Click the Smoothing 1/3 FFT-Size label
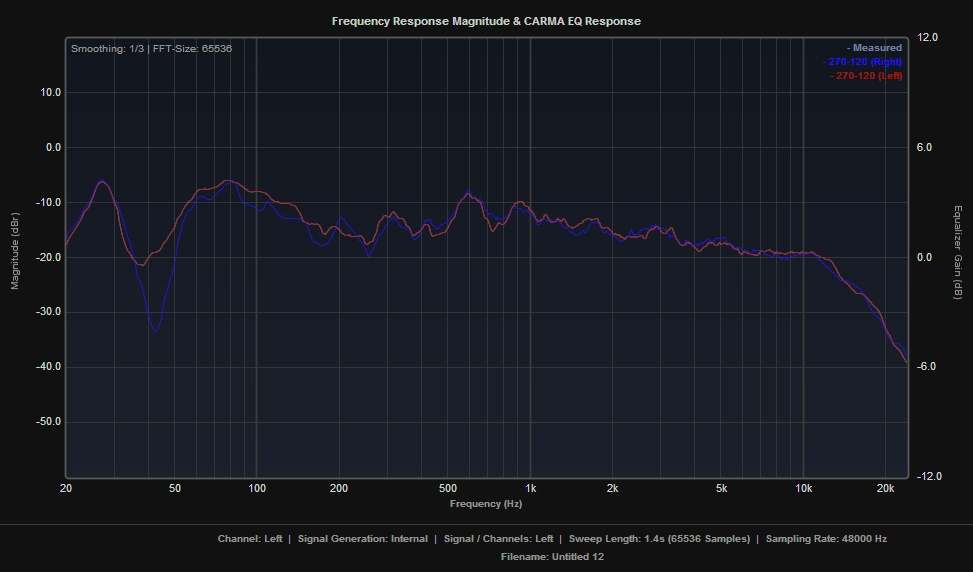 click(151, 48)
